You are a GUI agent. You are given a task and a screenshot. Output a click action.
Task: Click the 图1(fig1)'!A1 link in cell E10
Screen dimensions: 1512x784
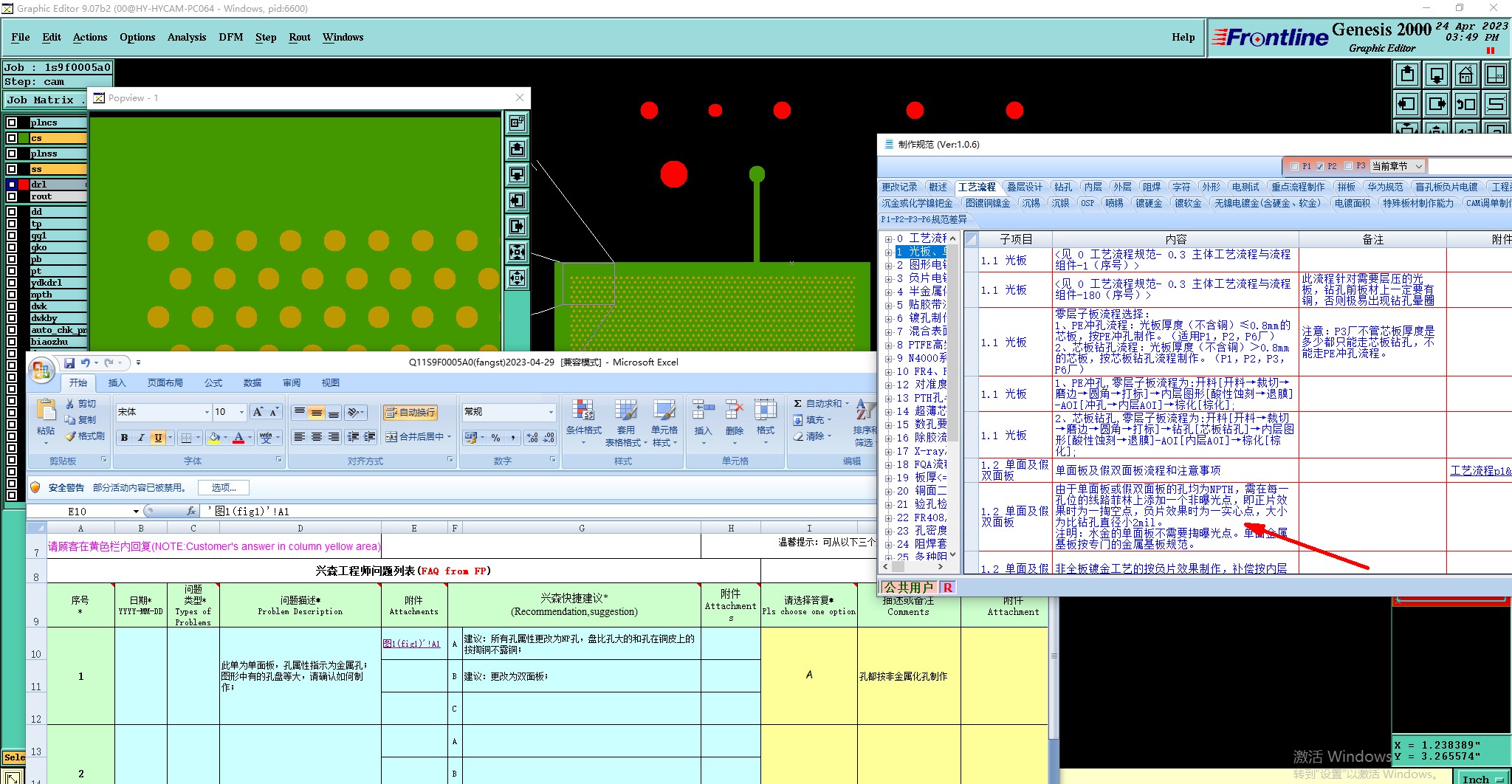pyautogui.click(x=411, y=644)
